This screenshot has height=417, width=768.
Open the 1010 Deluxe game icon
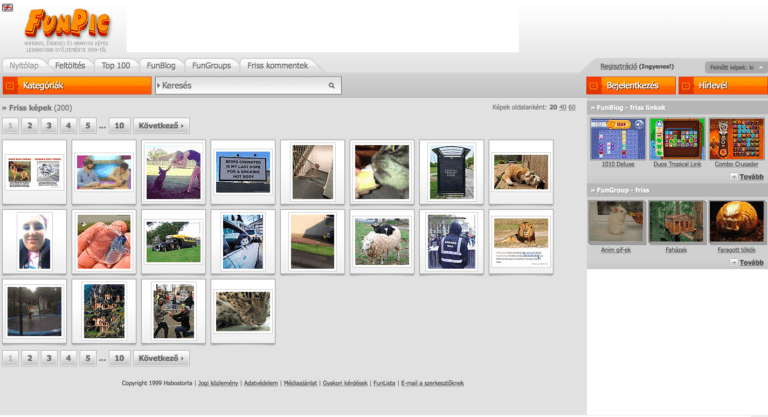tap(618, 139)
